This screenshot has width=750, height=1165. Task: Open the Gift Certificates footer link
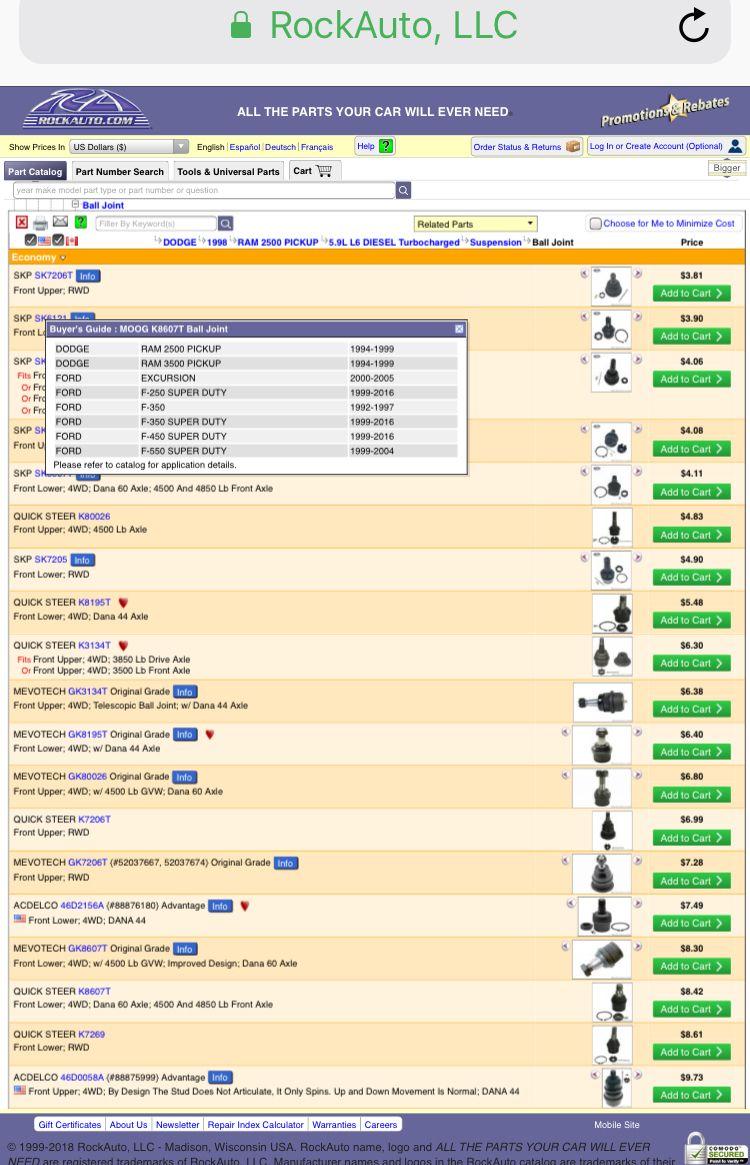(69, 1125)
